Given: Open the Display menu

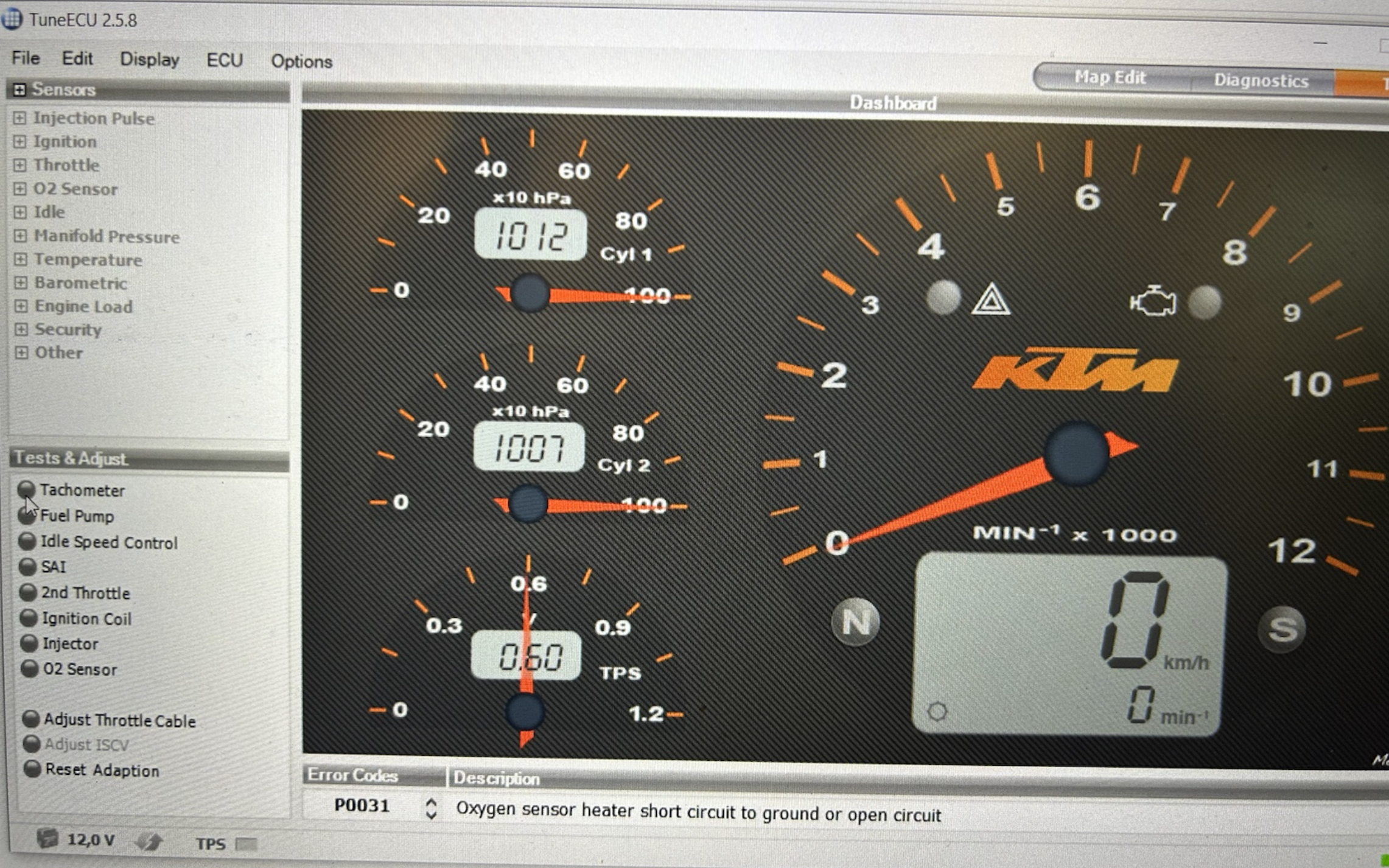Looking at the screenshot, I should click(x=150, y=59).
